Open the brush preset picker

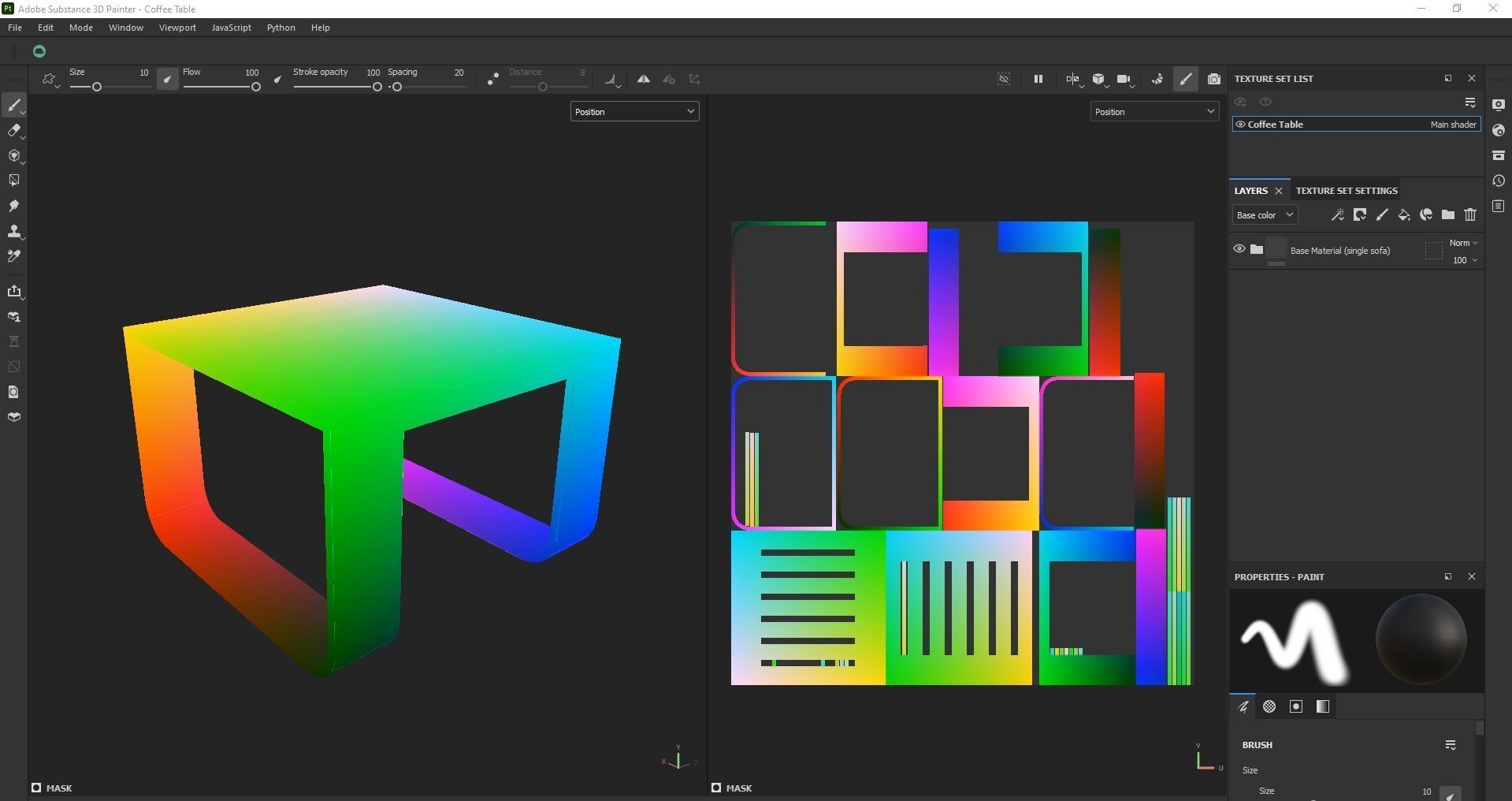(50, 80)
